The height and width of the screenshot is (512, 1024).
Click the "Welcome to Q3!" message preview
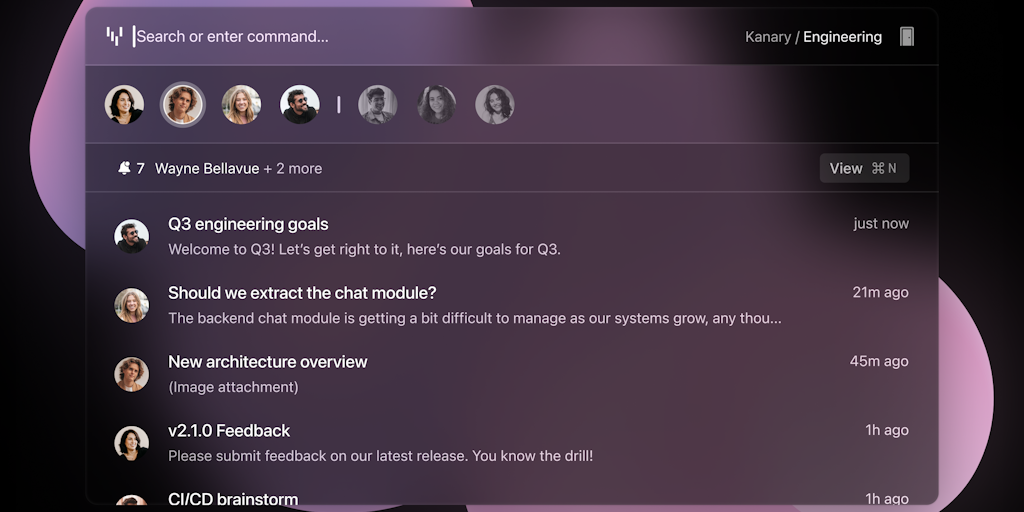[364, 249]
